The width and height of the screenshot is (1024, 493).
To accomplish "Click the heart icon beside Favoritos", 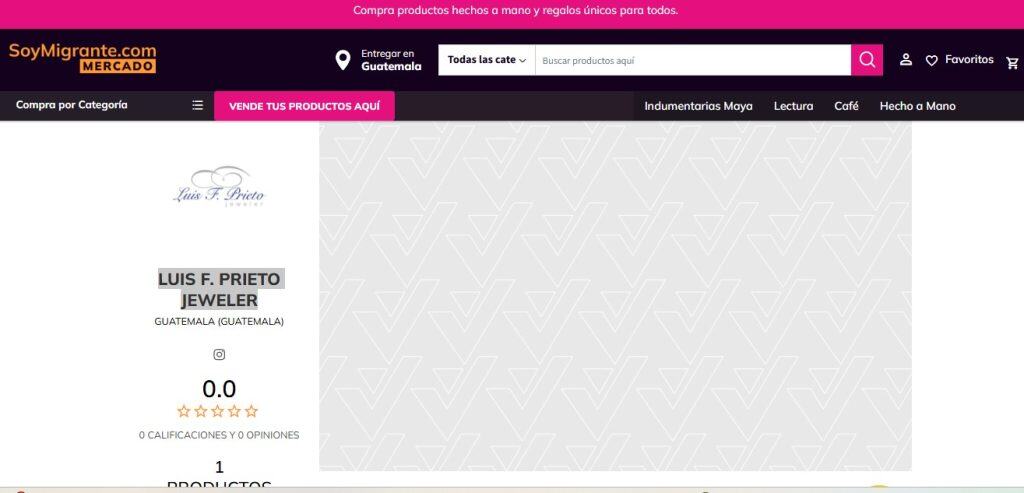I will point(932,60).
